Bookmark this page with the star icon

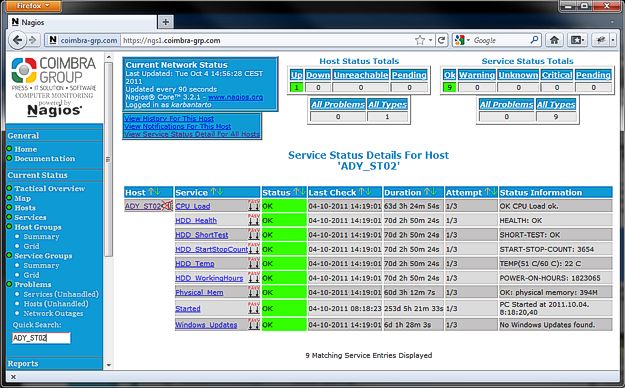420,40
